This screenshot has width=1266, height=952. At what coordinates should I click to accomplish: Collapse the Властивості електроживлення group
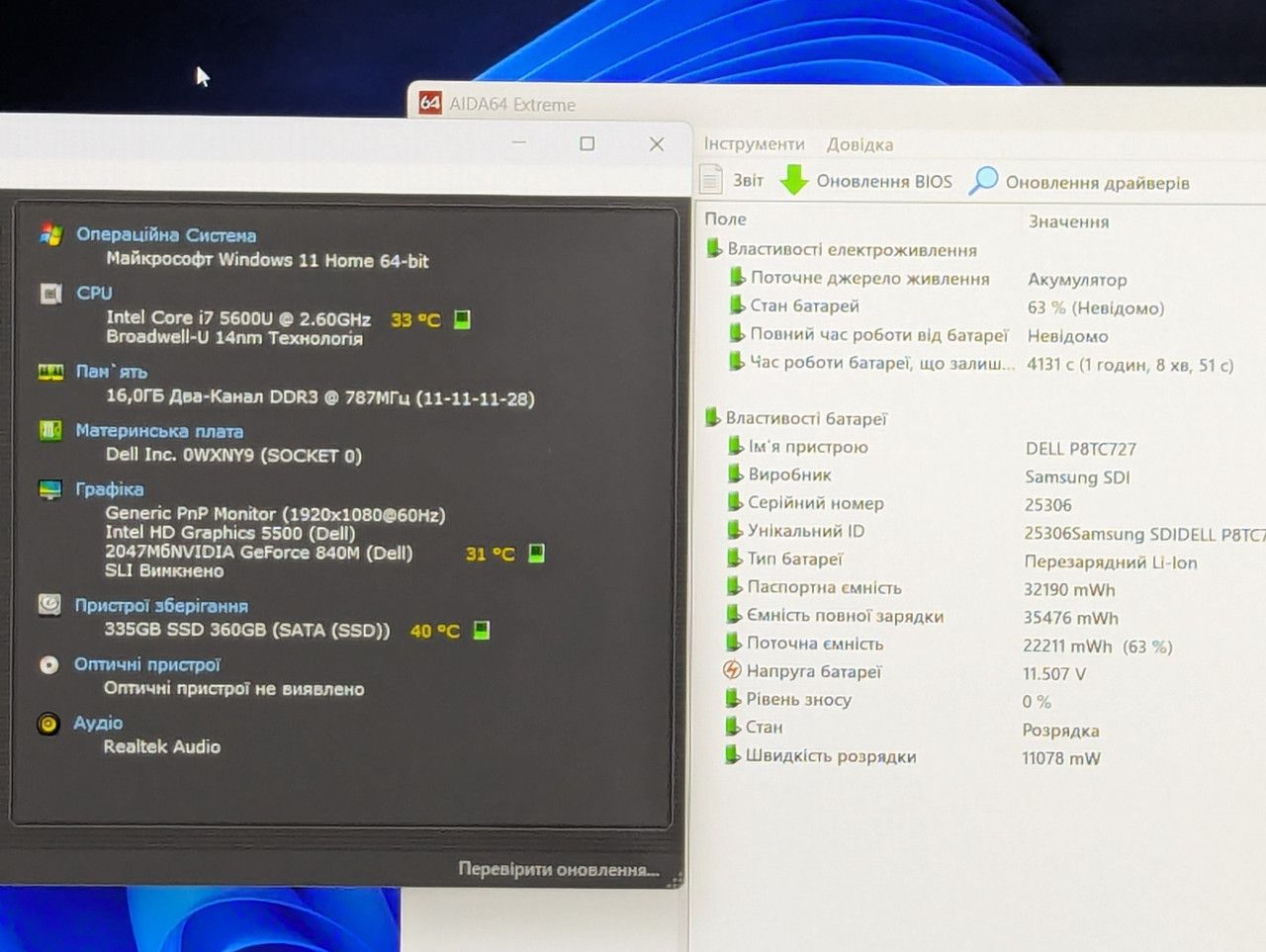(x=714, y=248)
